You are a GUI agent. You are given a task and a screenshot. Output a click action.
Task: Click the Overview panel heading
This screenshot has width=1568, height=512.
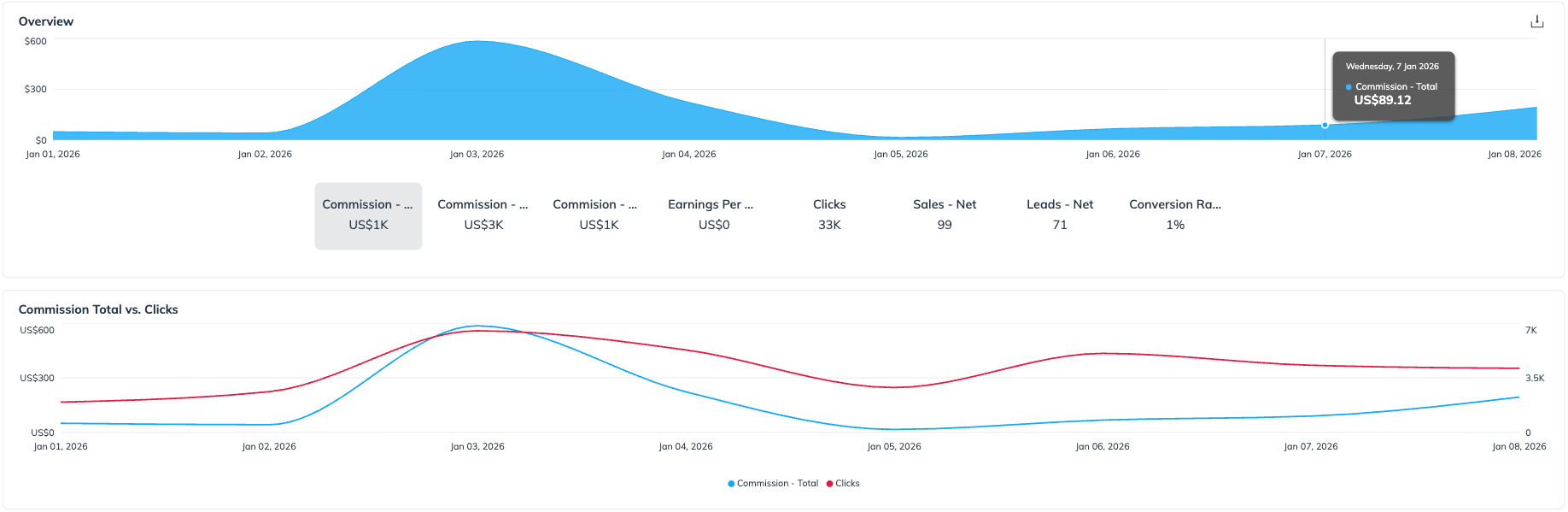point(46,21)
